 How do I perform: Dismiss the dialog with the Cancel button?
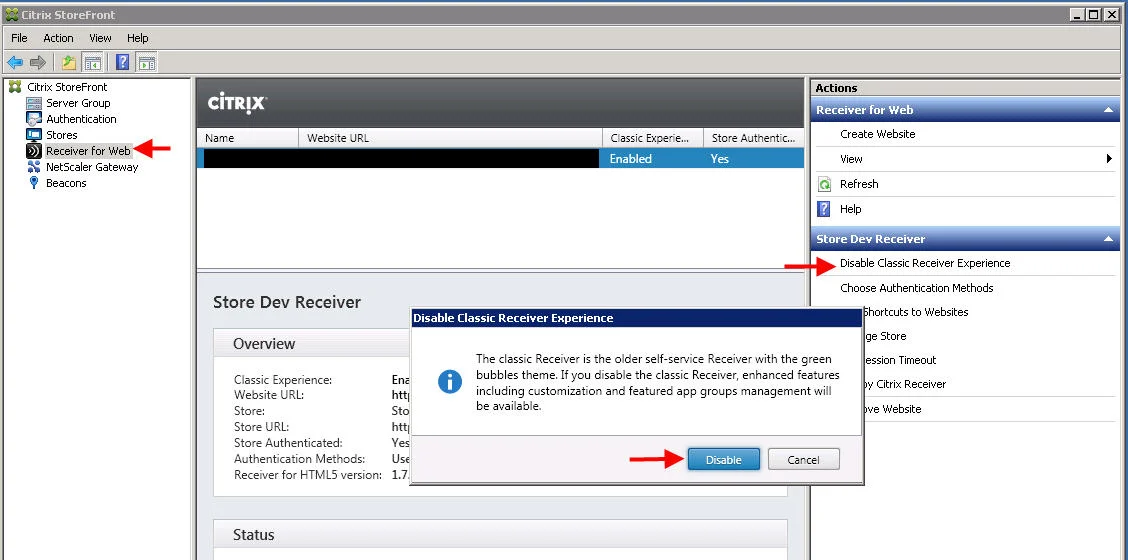[x=804, y=459]
